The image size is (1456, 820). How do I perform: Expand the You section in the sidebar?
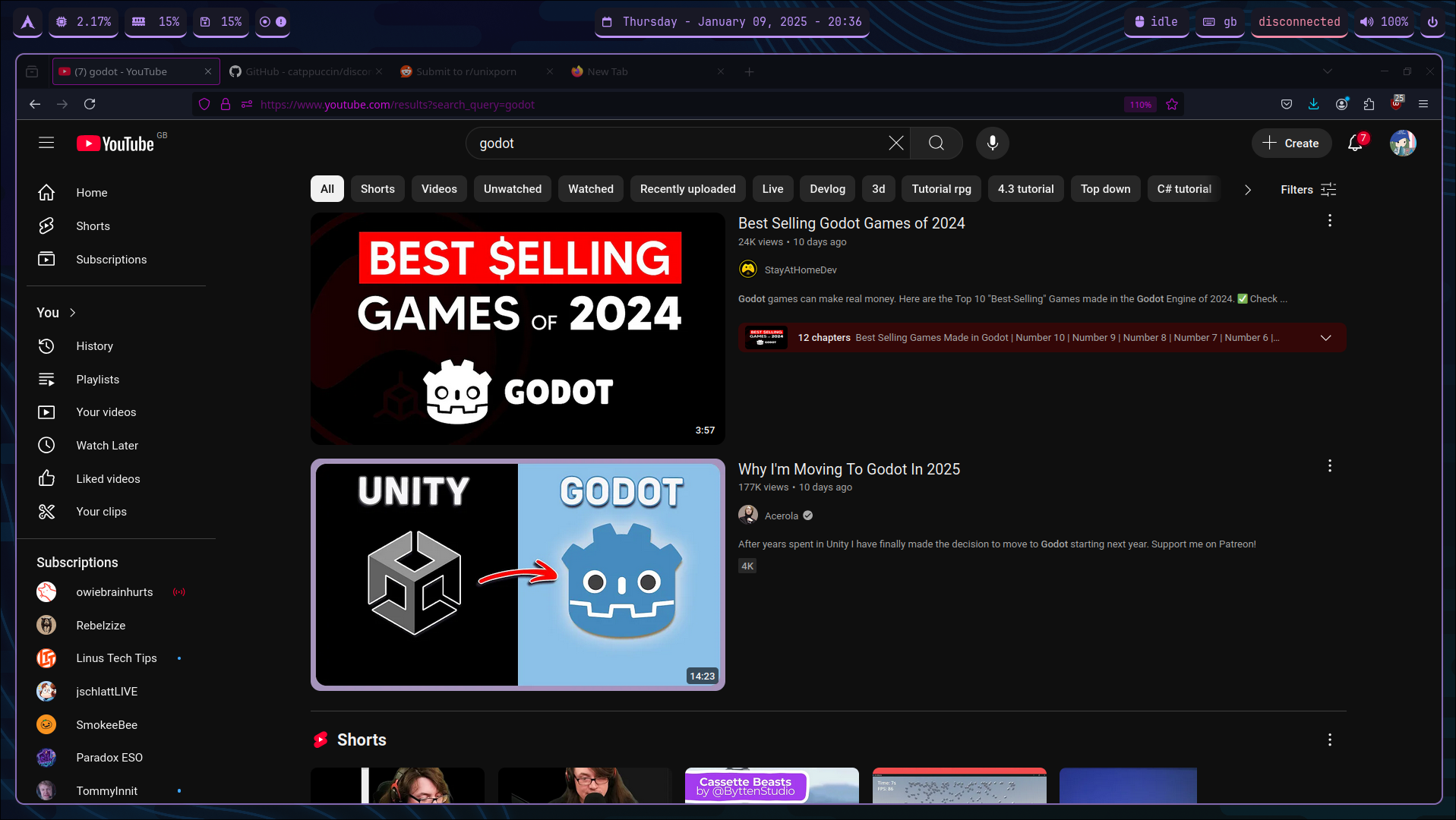71,312
